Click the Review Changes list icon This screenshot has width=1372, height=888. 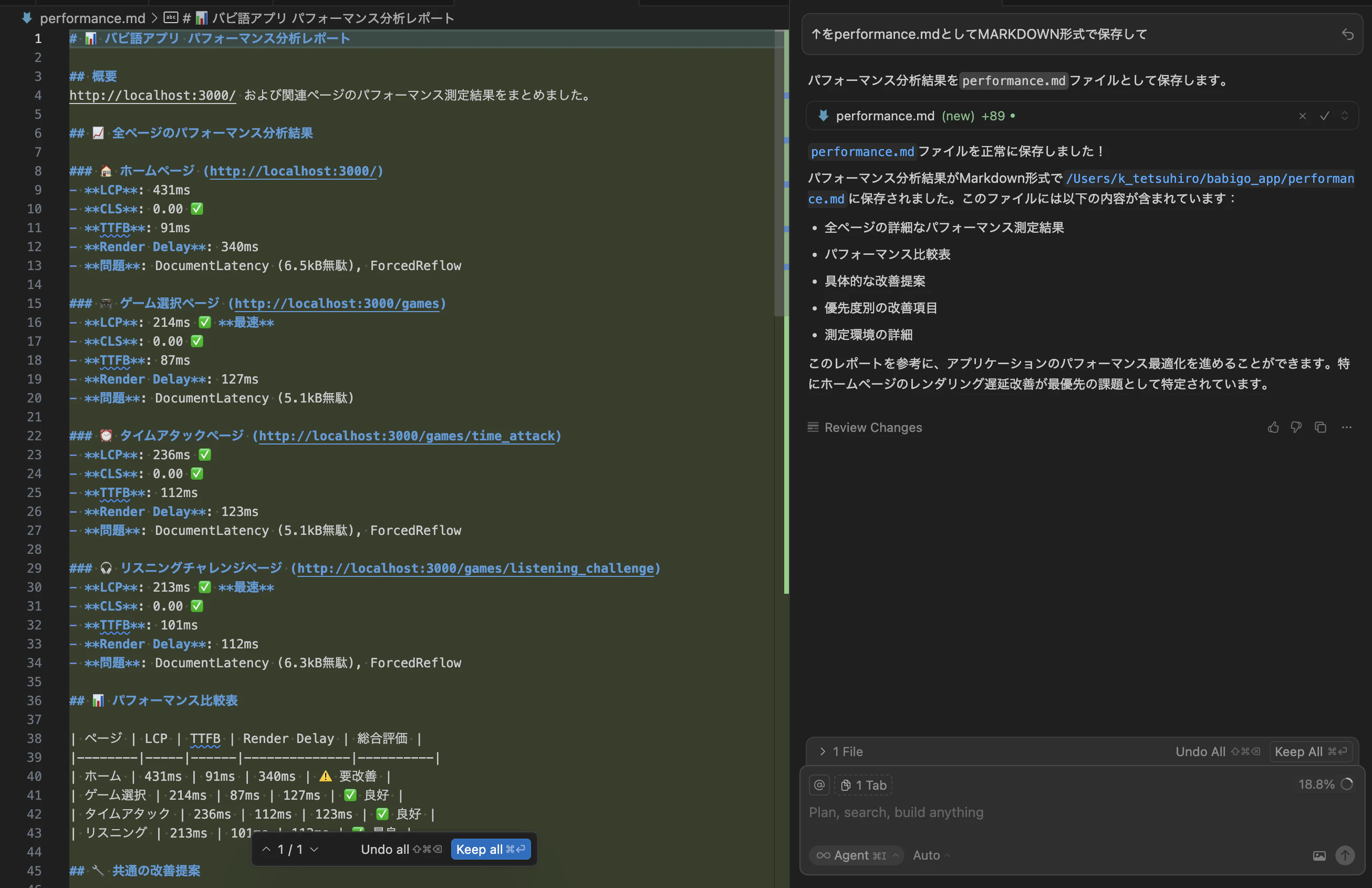pyautogui.click(x=813, y=427)
